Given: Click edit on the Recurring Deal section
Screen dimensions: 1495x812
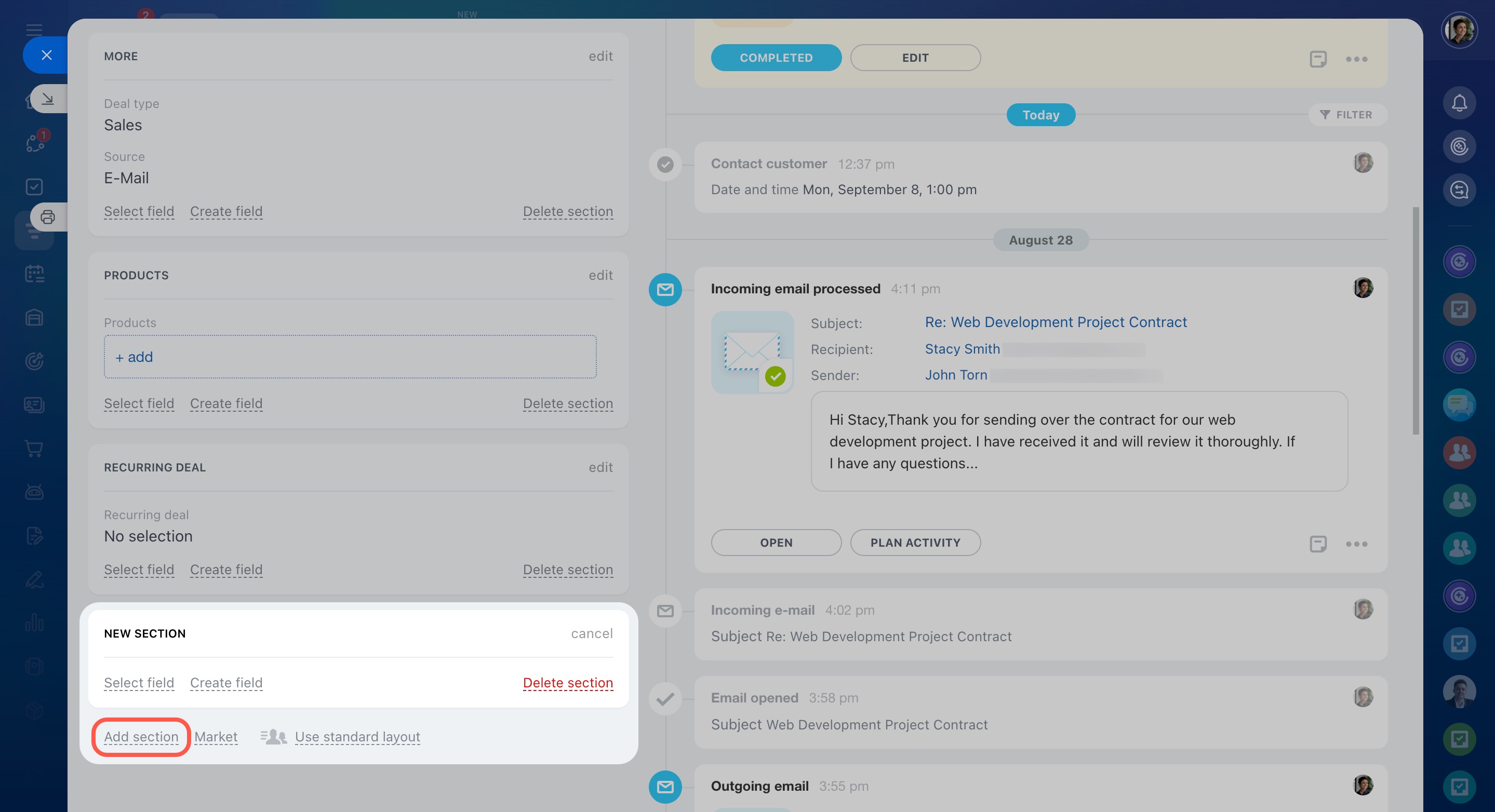Looking at the screenshot, I should [x=600, y=467].
